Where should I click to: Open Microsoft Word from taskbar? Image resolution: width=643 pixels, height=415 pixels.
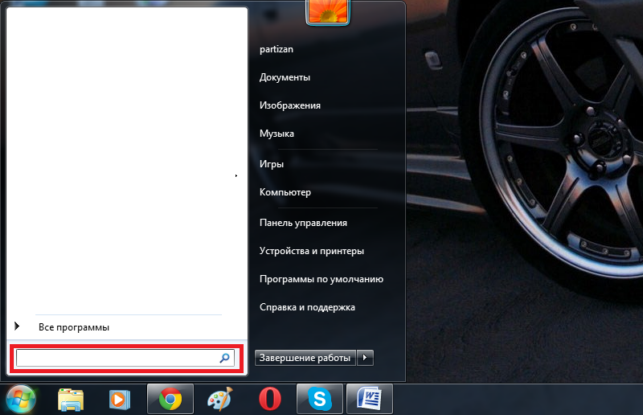(369, 399)
